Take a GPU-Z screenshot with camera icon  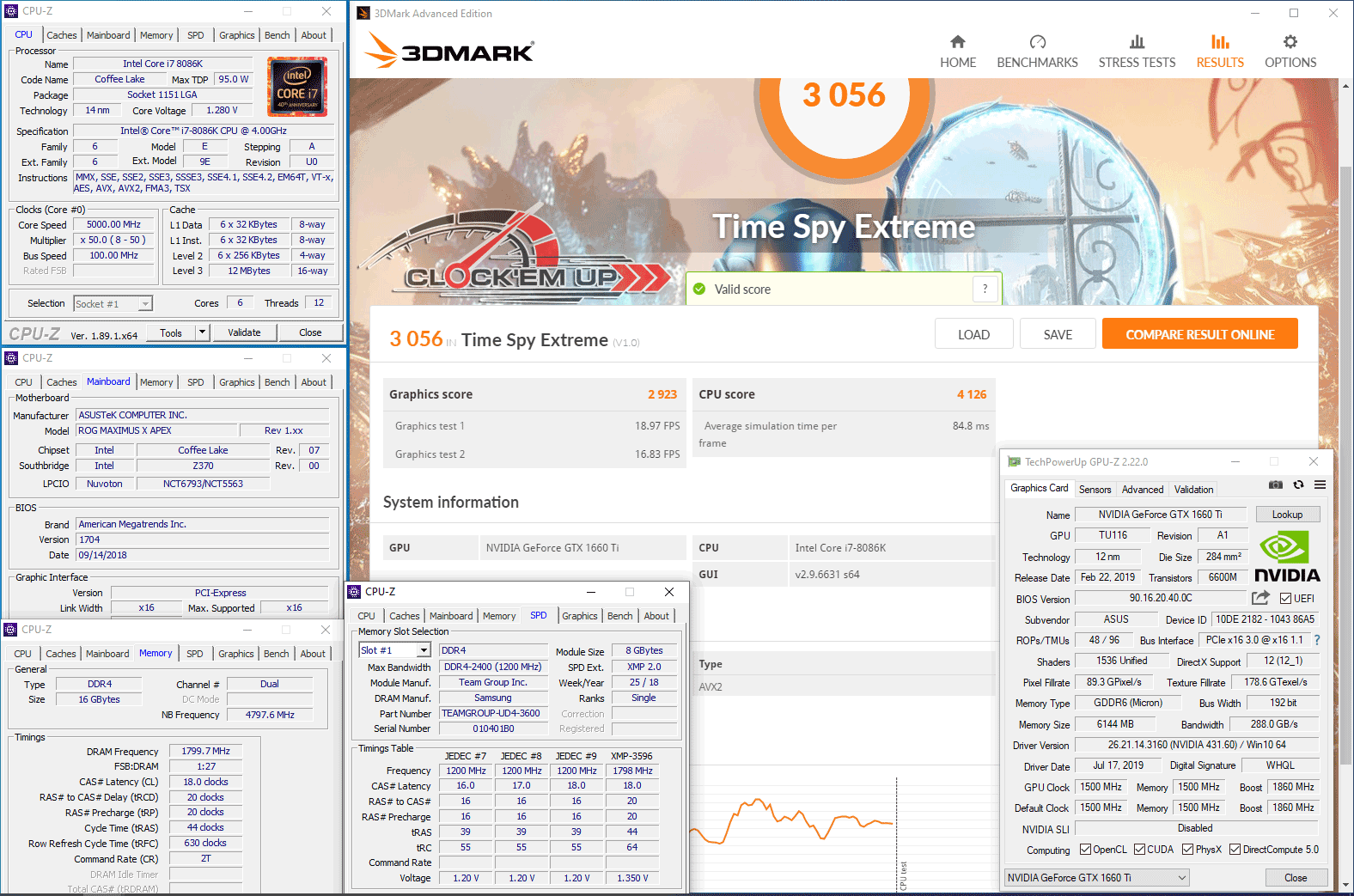[1276, 485]
